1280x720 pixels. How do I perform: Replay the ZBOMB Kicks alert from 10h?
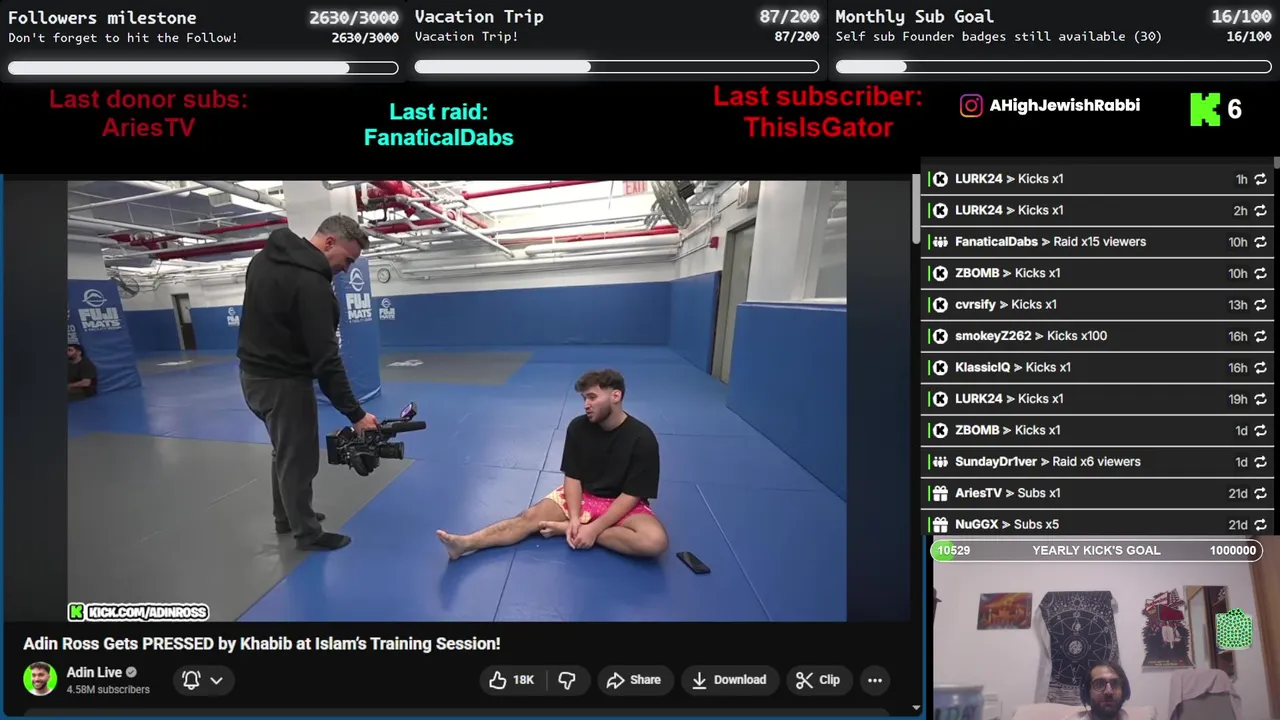point(1260,273)
